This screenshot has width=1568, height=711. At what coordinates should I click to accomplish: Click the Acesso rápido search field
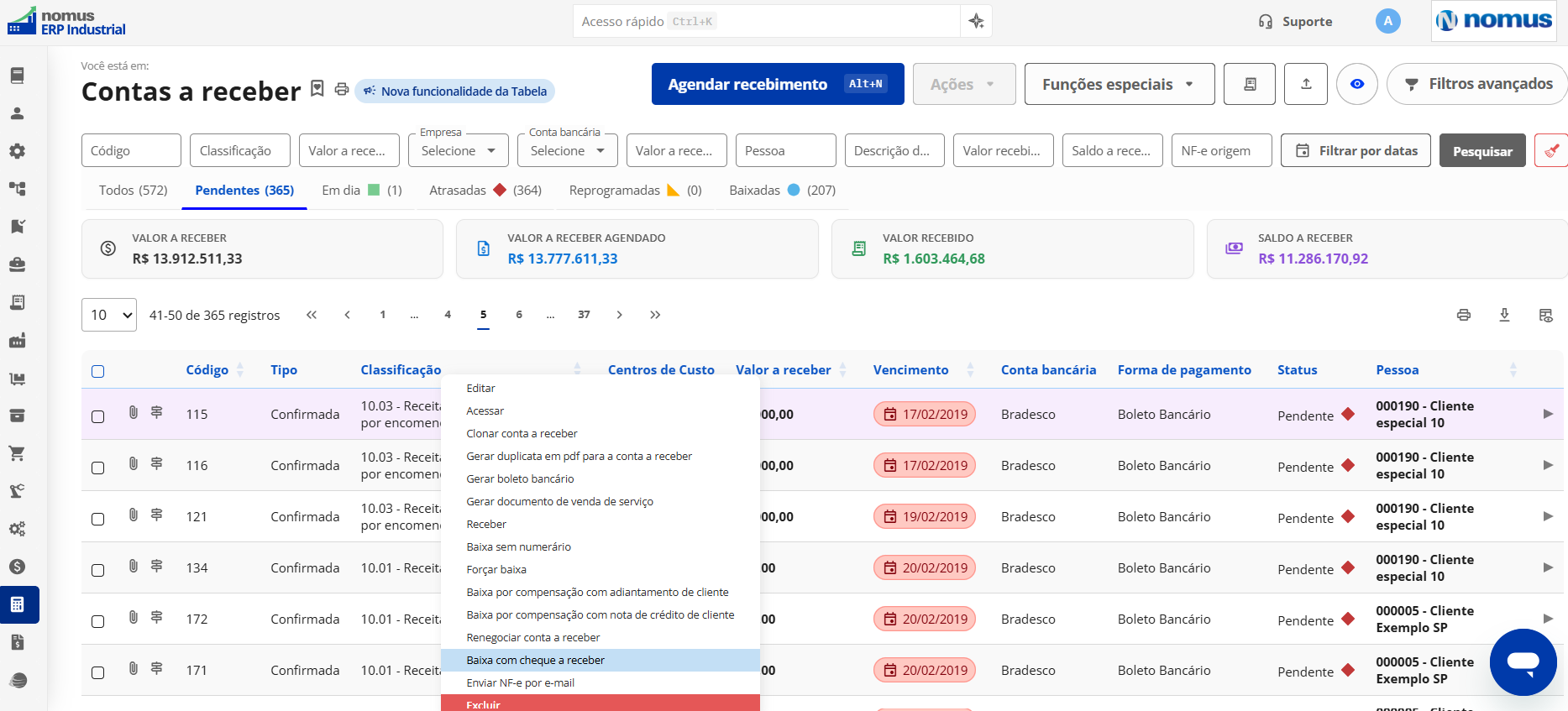click(767, 21)
